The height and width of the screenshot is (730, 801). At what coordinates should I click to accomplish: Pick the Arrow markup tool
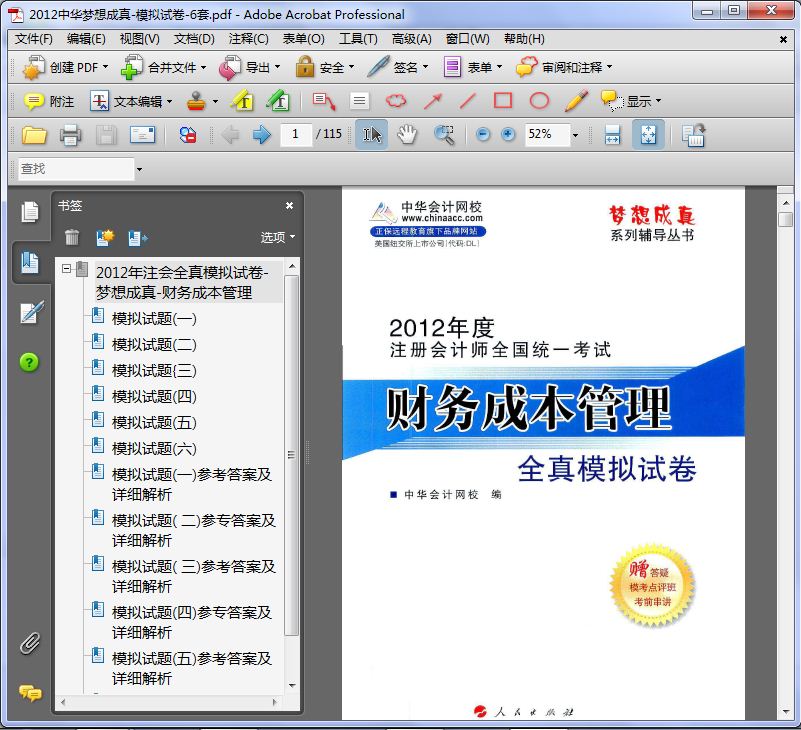click(x=432, y=101)
